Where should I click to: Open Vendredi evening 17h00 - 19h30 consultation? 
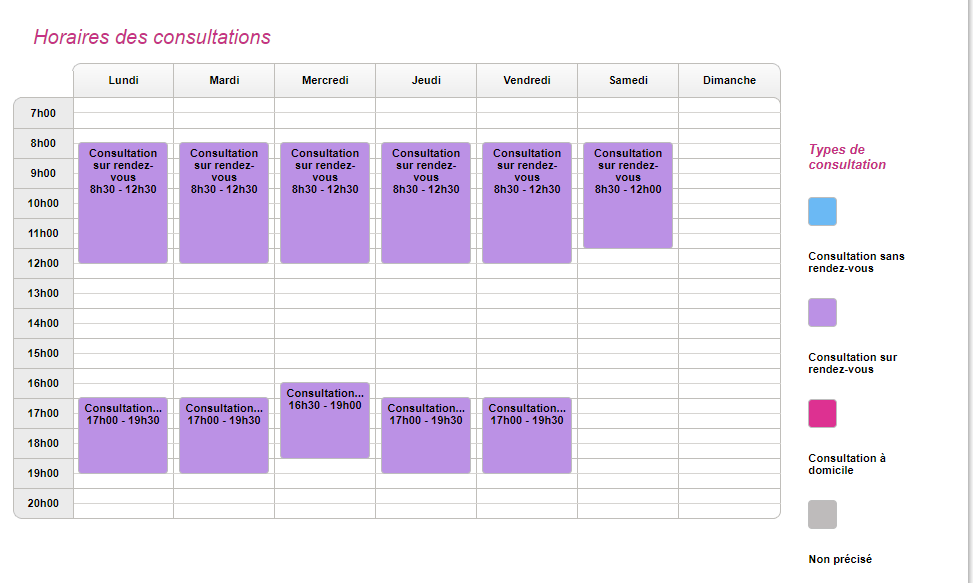click(527, 436)
